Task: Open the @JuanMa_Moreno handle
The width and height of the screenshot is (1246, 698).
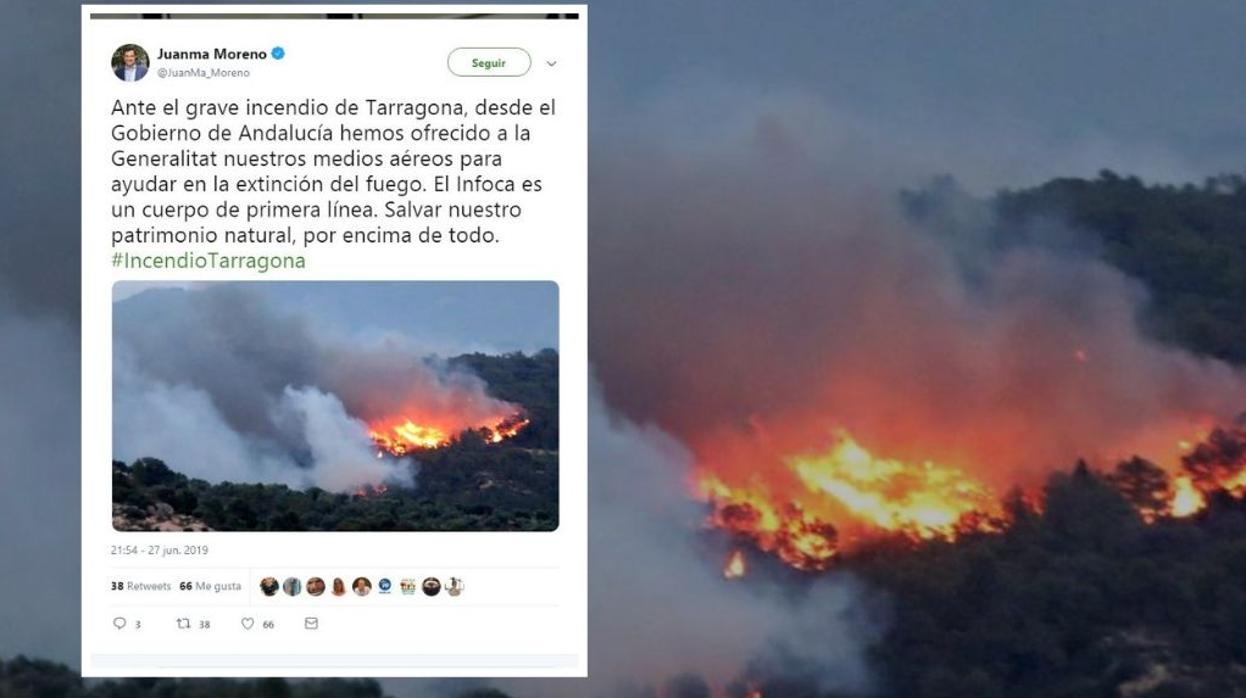Action: (x=203, y=73)
